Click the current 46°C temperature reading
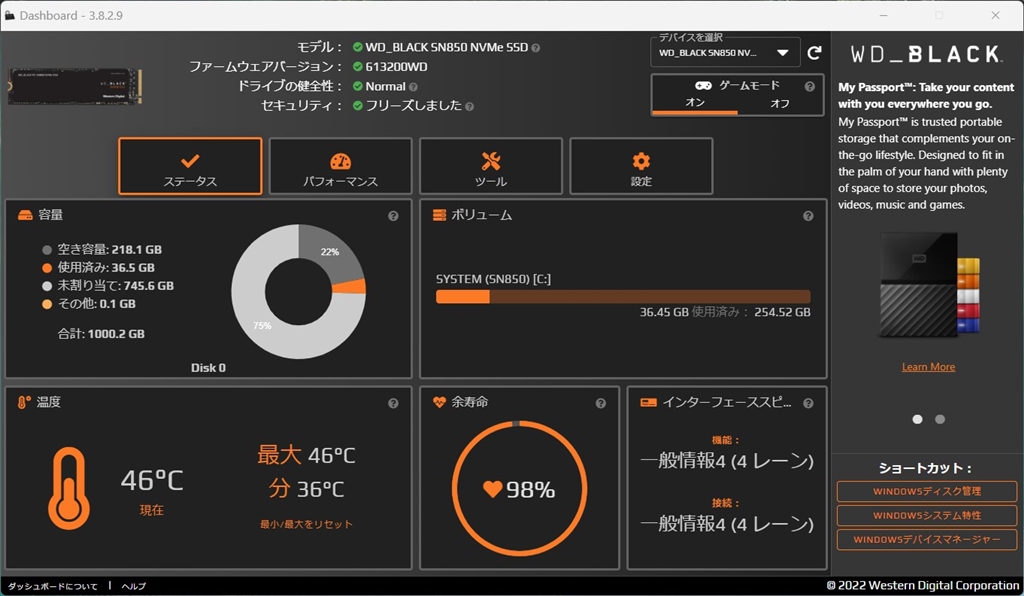This screenshot has width=1024, height=596. coord(152,480)
